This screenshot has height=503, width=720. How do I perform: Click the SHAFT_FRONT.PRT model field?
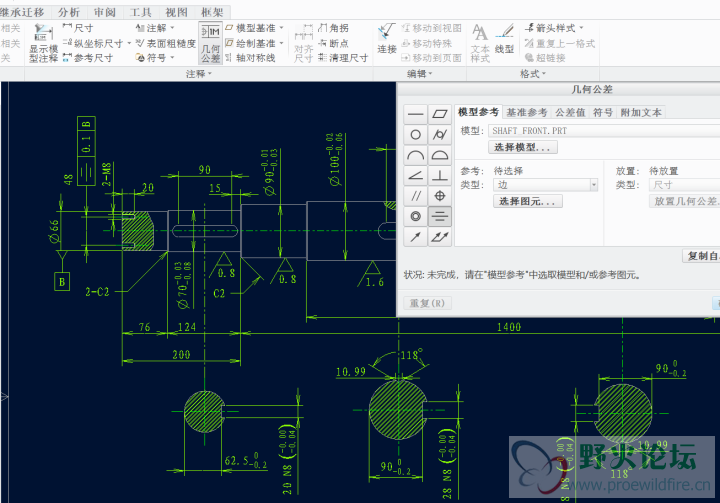point(604,131)
